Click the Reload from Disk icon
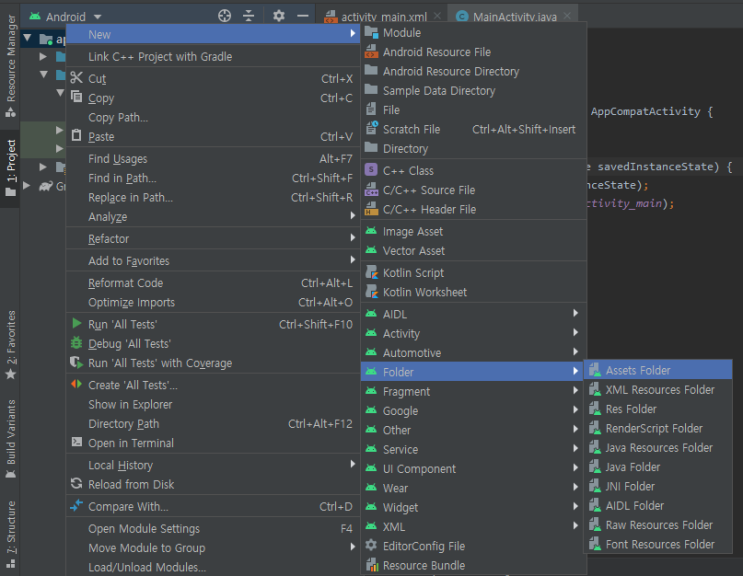The height and width of the screenshot is (576, 743). click(x=77, y=484)
